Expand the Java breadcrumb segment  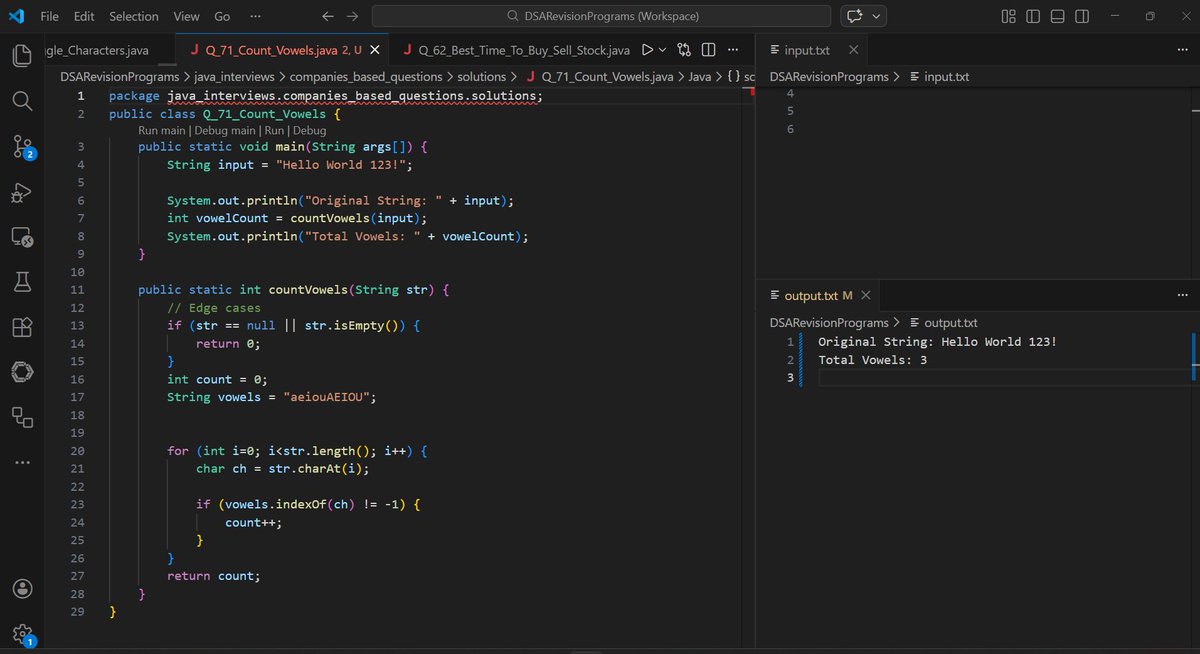point(698,76)
